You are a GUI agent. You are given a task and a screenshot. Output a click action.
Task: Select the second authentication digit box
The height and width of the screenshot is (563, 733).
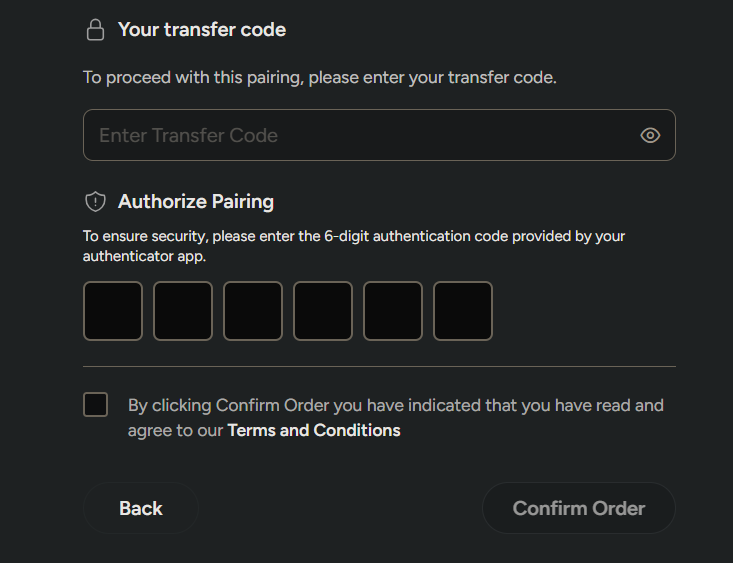click(183, 311)
